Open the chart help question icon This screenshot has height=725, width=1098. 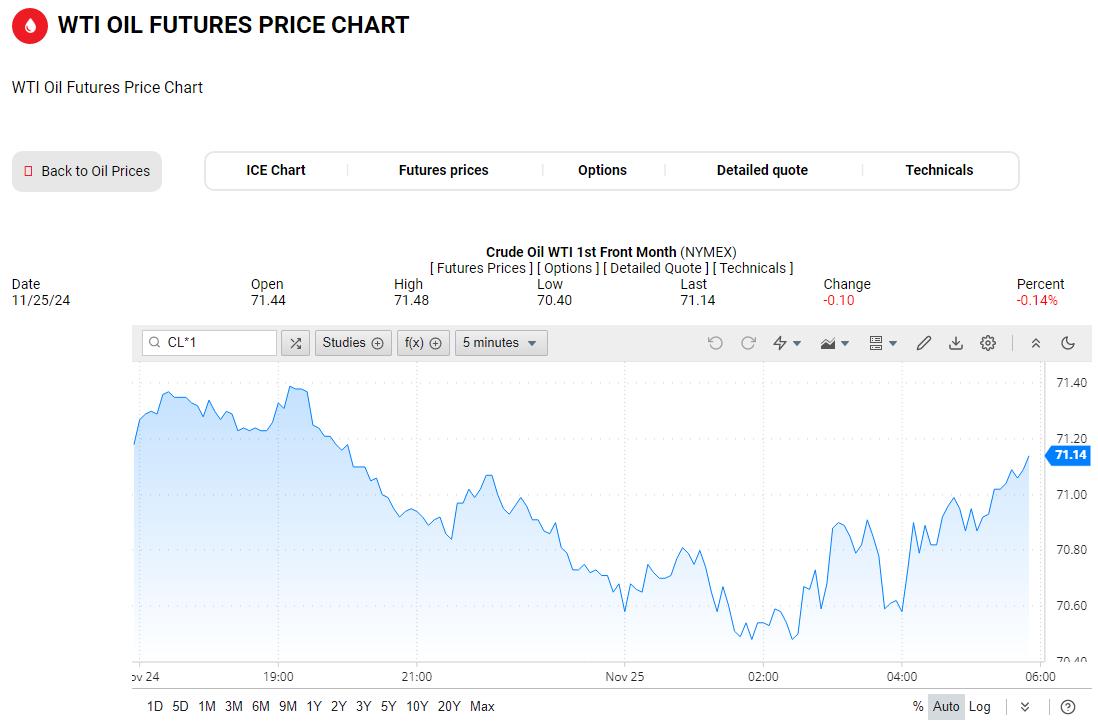1068,707
